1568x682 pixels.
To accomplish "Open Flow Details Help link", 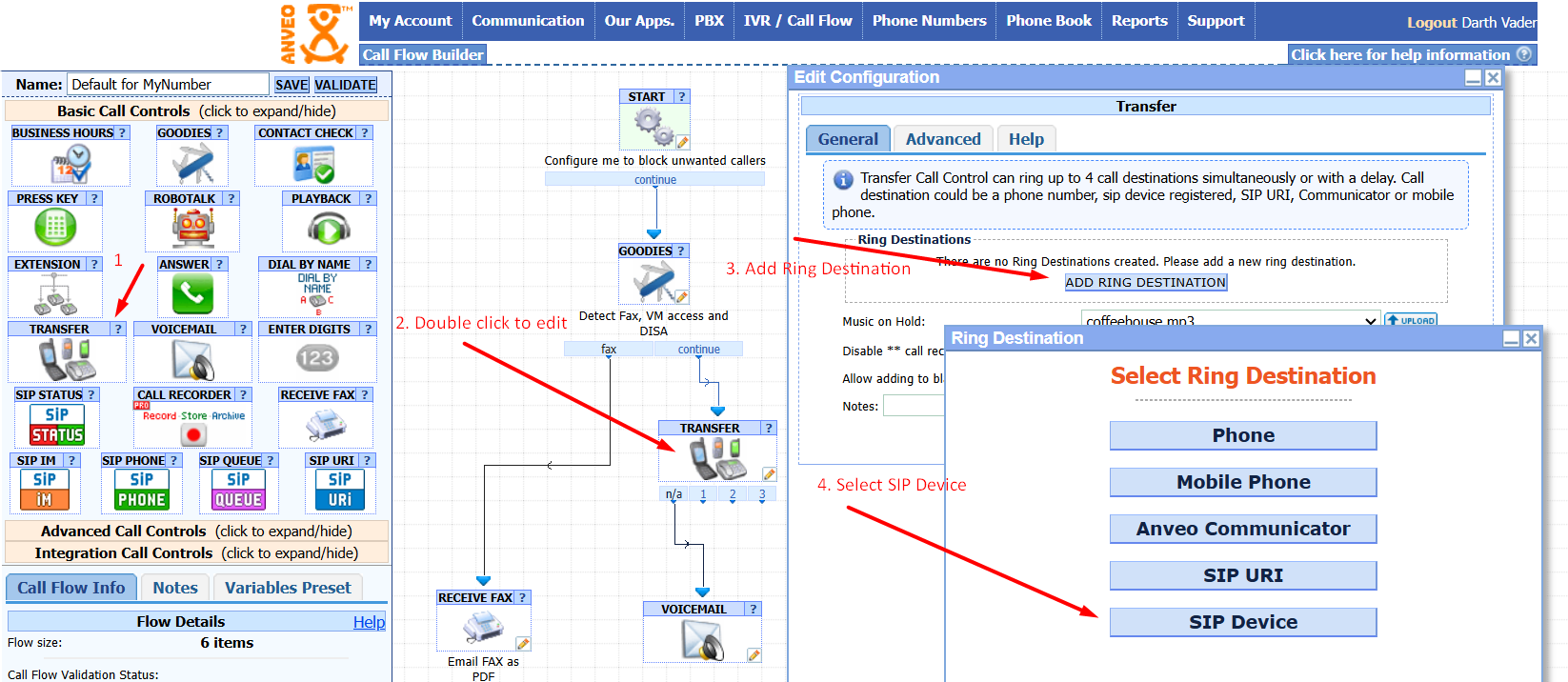I will pyautogui.click(x=369, y=622).
